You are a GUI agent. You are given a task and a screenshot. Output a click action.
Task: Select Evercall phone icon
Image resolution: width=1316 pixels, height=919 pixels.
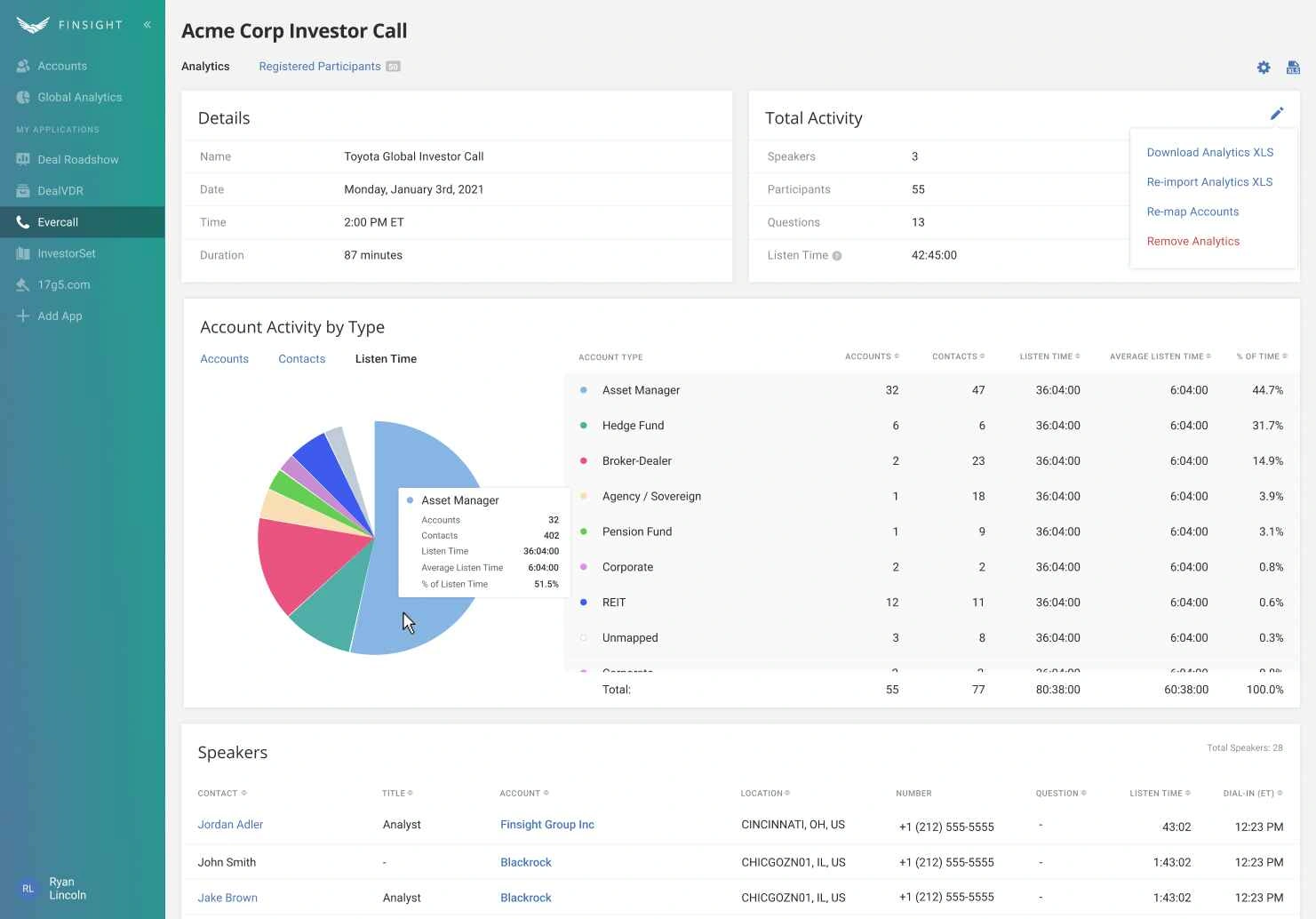(x=23, y=222)
